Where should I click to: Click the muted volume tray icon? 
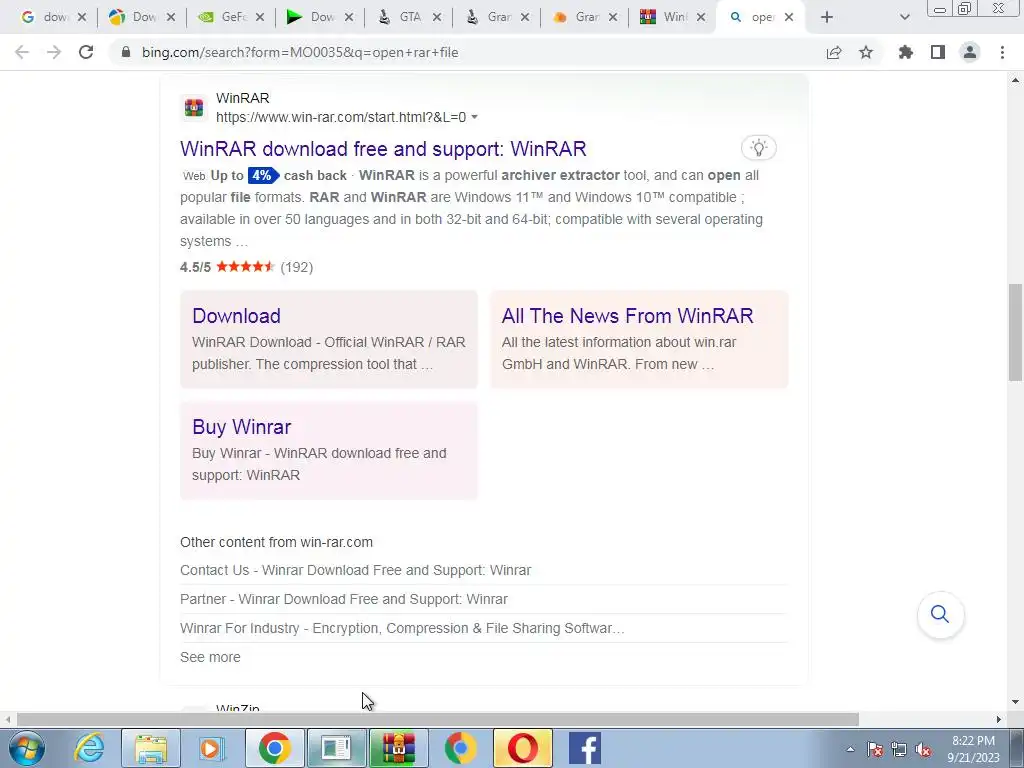(923, 750)
